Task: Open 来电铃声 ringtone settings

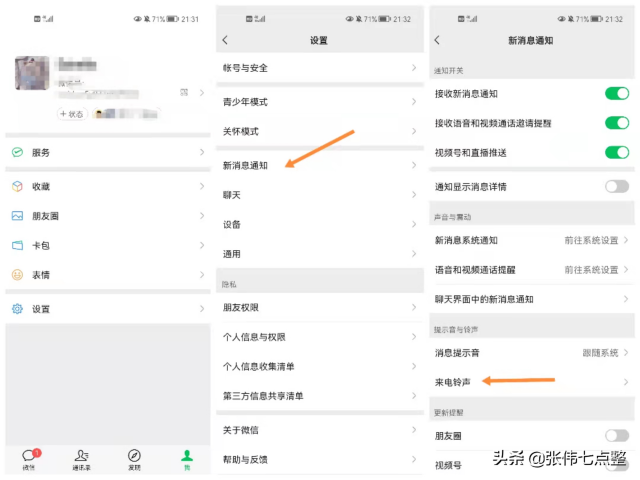Action: point(532,382)
